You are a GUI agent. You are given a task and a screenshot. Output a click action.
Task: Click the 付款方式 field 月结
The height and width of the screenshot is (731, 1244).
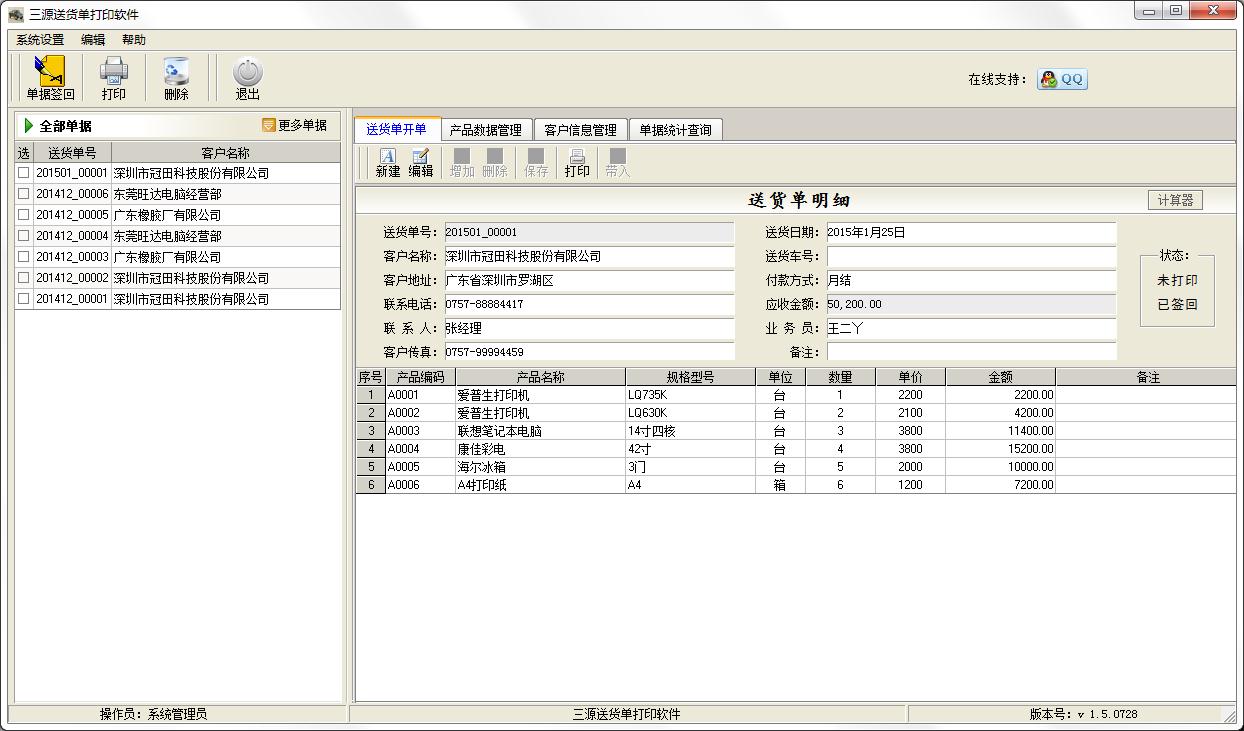(971, 280)
